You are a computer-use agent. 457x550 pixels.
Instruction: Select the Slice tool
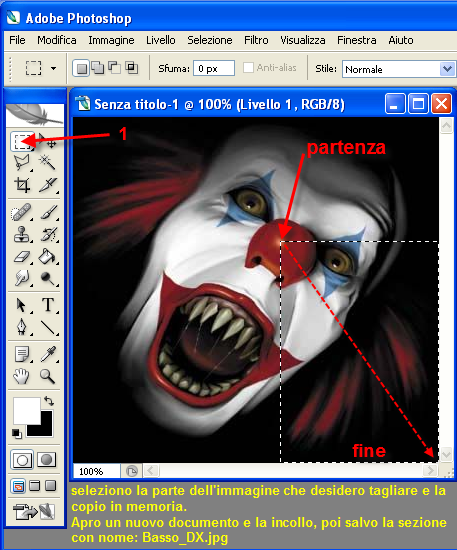pyautogui.click(x=47, y=185)
